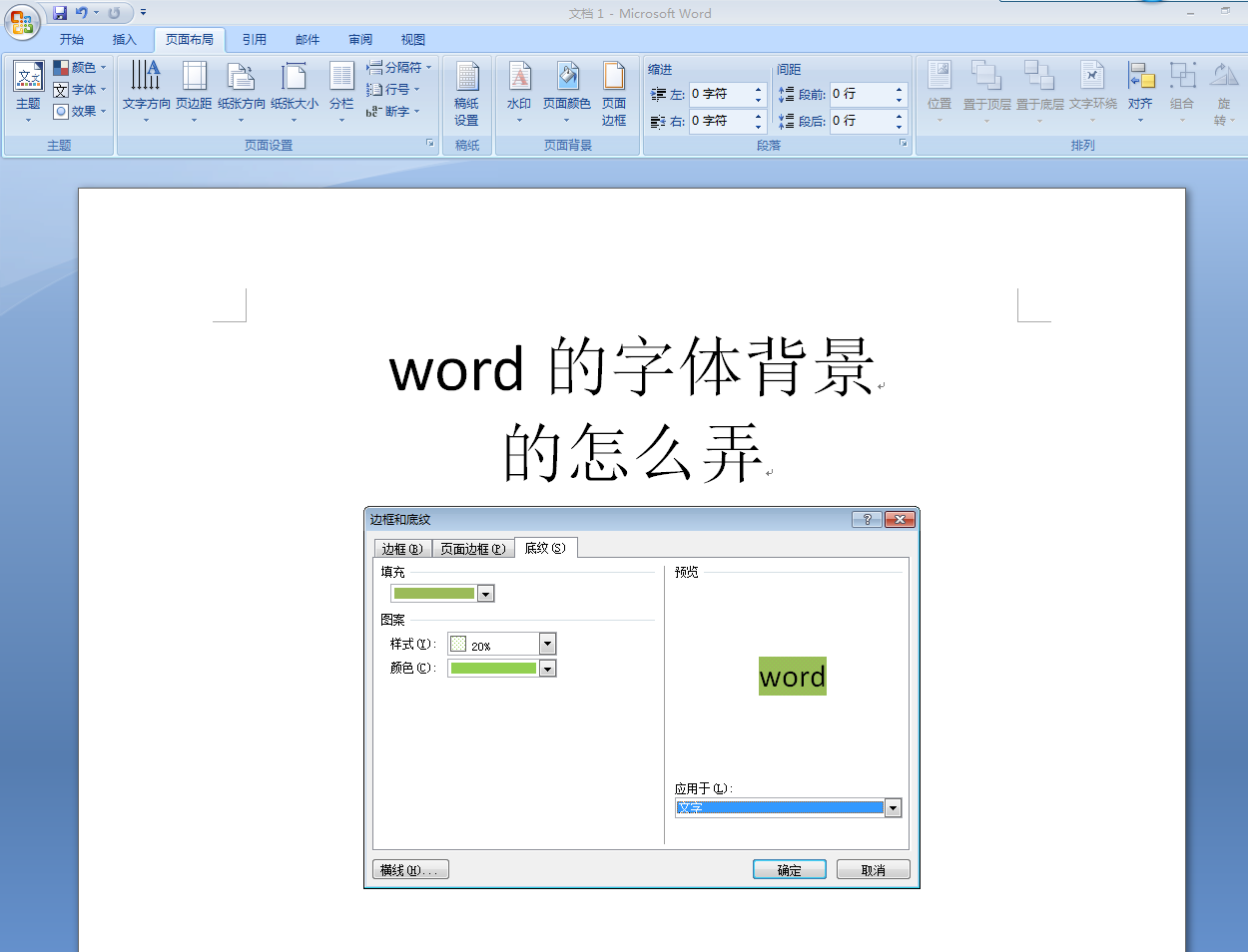Click Bring to Front (置于顶层)

pyautogui.click(x=986, y=91)
